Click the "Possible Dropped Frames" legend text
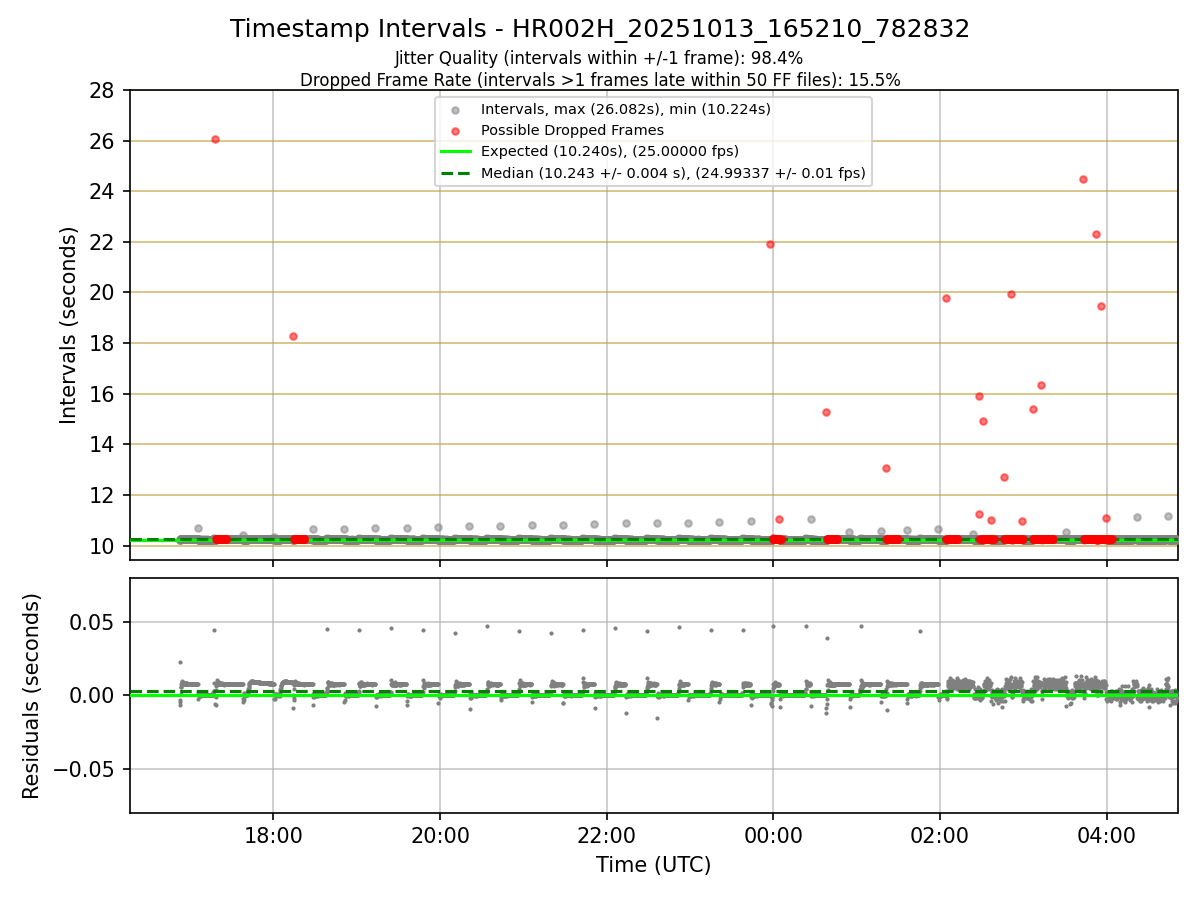 (572, 130)
